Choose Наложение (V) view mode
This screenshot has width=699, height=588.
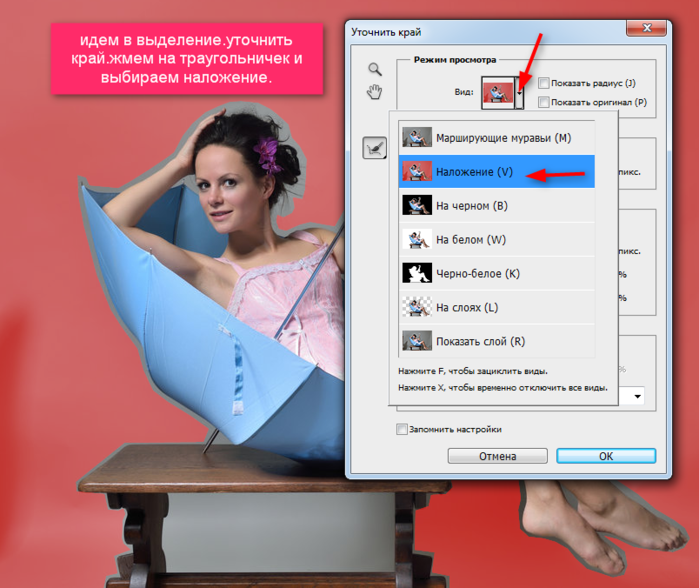click(x=497, y=172)
